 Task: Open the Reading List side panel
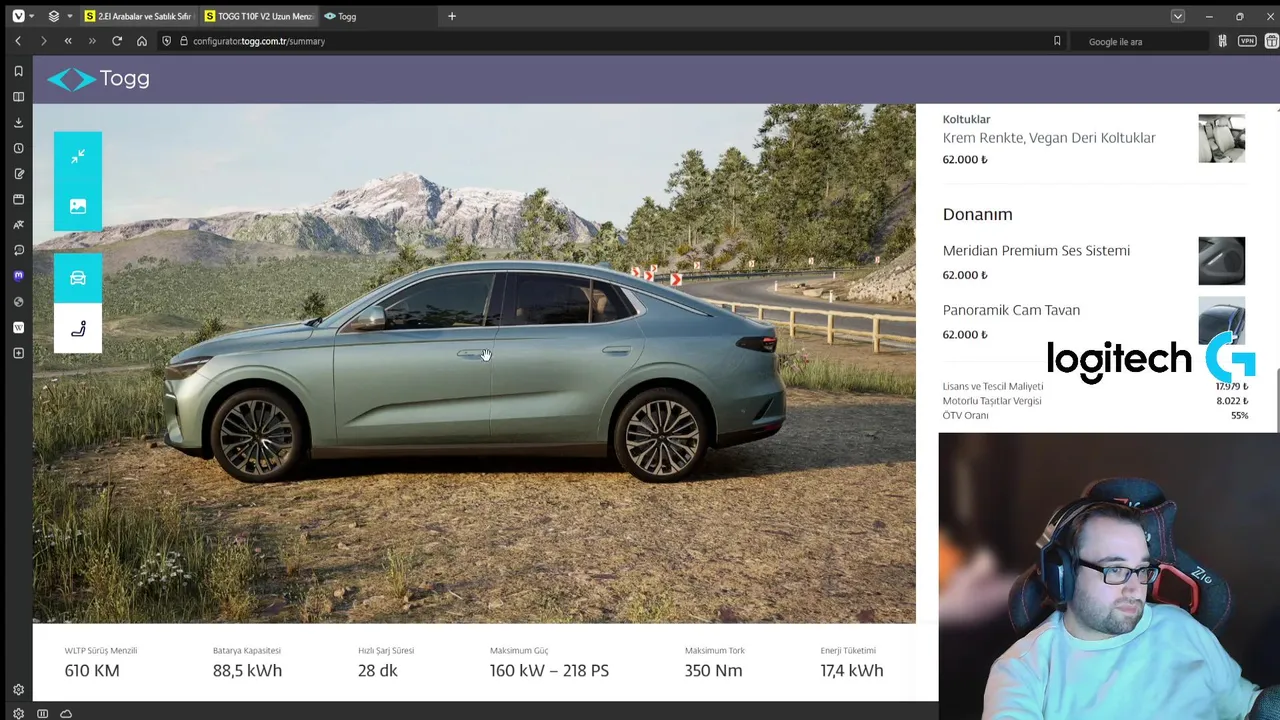[x=18, y=97]
